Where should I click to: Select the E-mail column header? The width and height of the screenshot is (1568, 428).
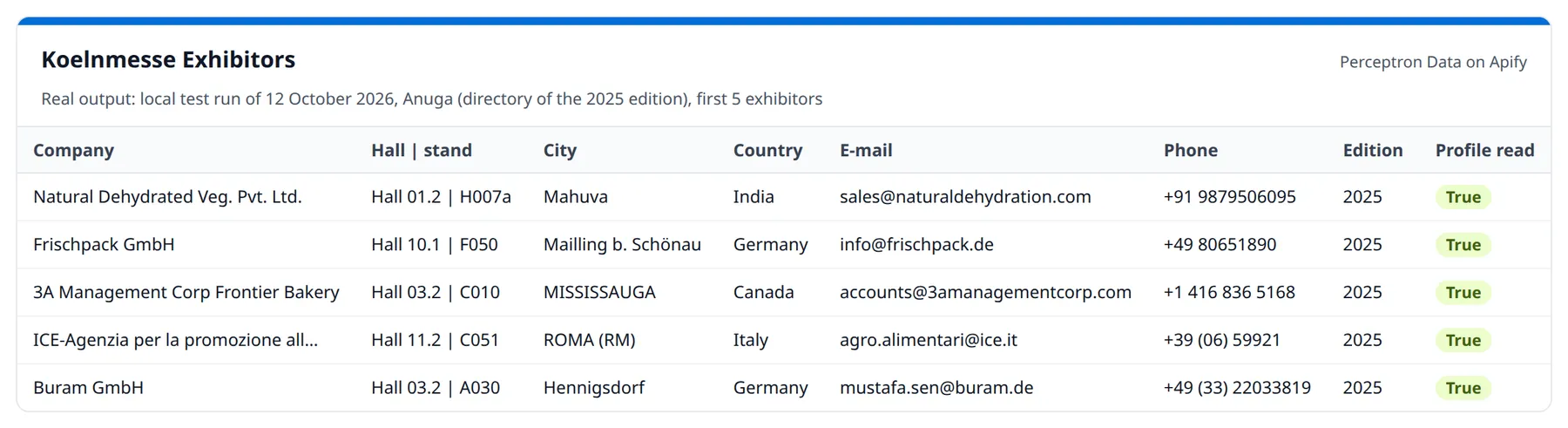click(866, 150)
